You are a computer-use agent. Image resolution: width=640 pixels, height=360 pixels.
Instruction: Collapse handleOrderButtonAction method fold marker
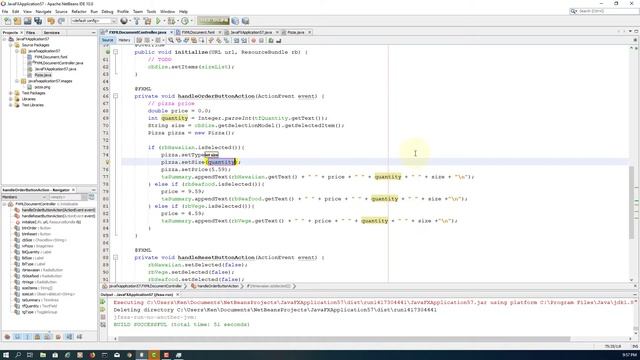116,96
